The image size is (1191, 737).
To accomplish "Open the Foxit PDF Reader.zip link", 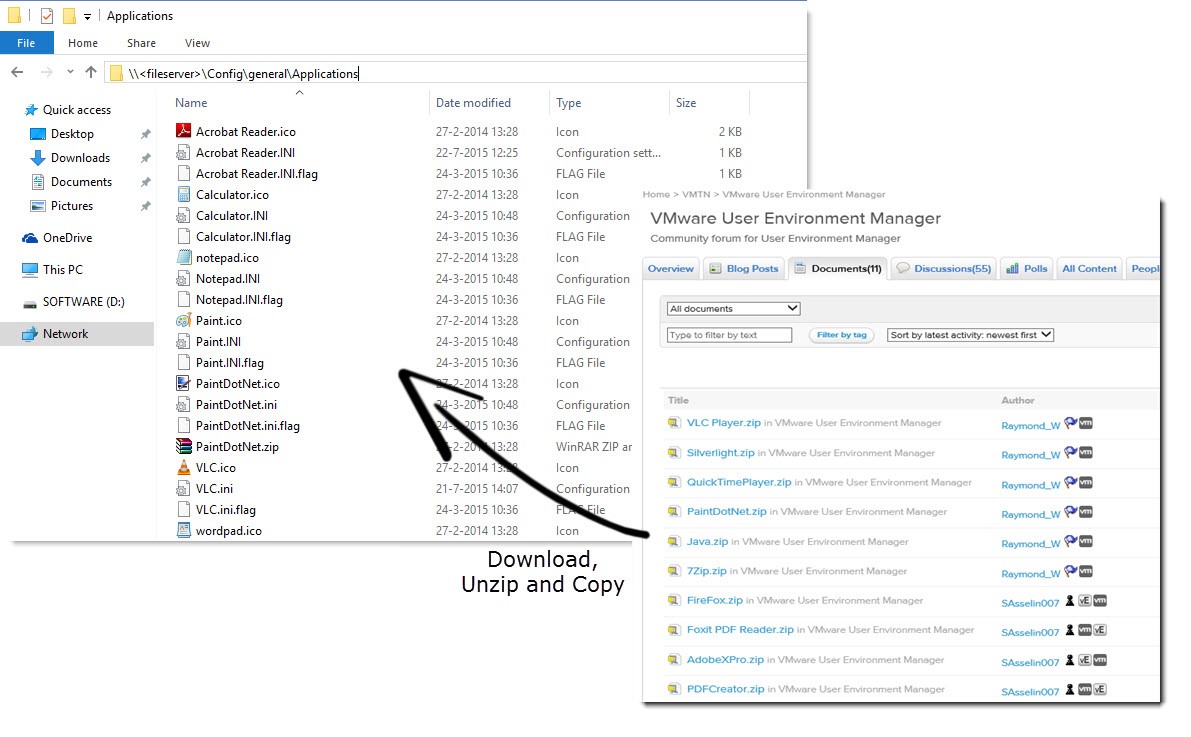I will click(x=740, y=630).
